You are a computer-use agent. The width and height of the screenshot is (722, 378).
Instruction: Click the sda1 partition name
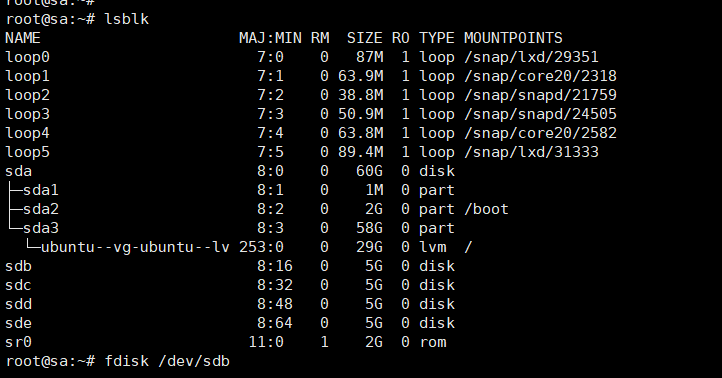click(41, 190)
